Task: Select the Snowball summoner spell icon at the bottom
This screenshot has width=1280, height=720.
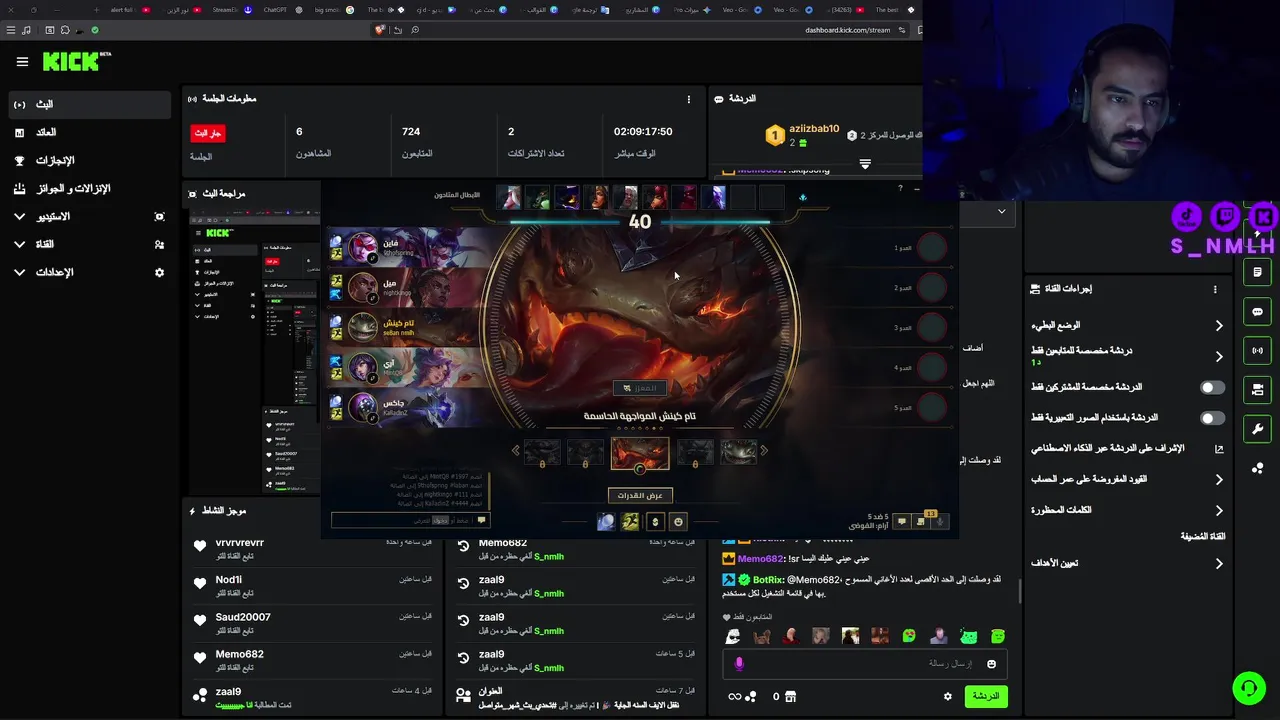Action: [605, 521]
